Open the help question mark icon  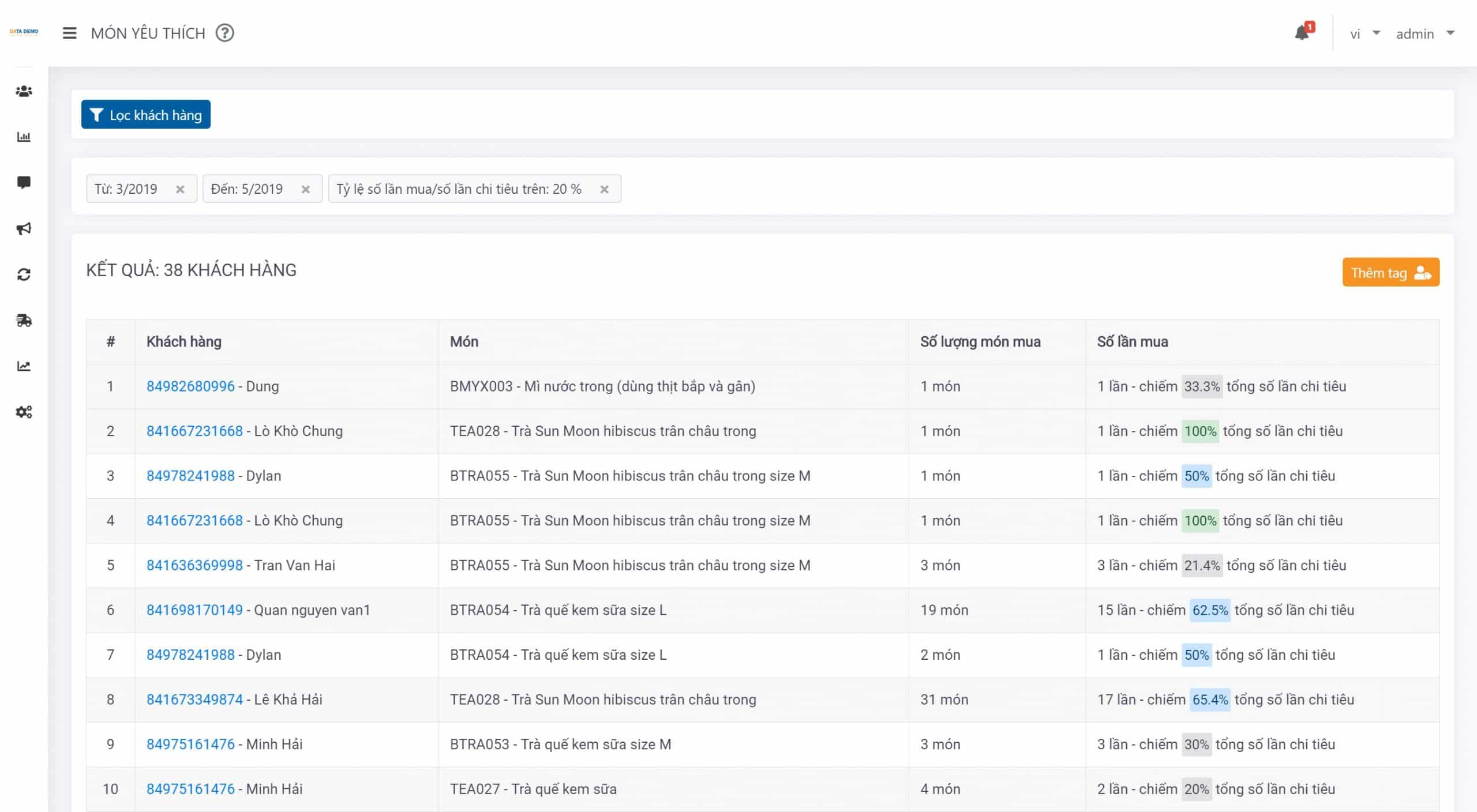225,33
